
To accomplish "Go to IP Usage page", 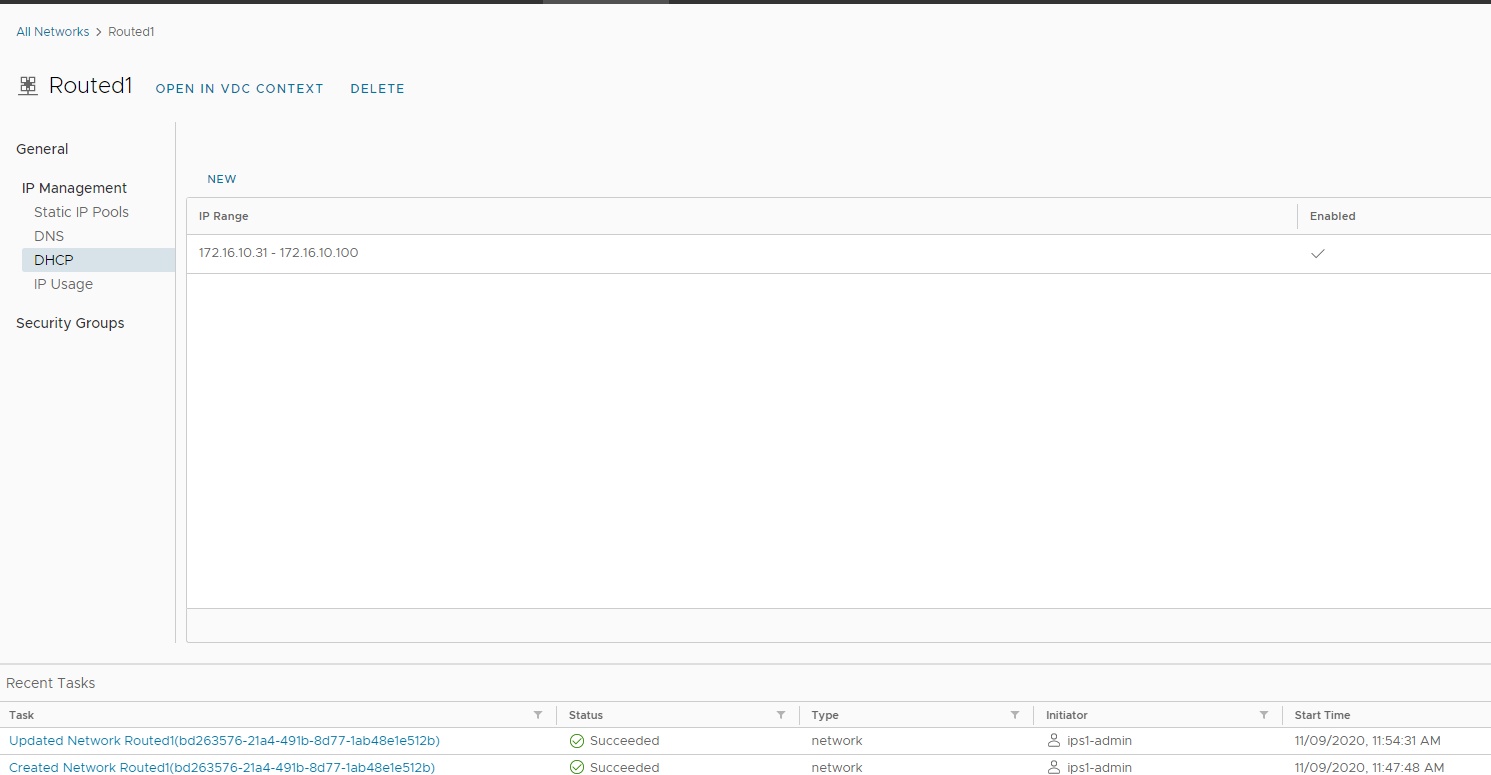I will (63, 284).
